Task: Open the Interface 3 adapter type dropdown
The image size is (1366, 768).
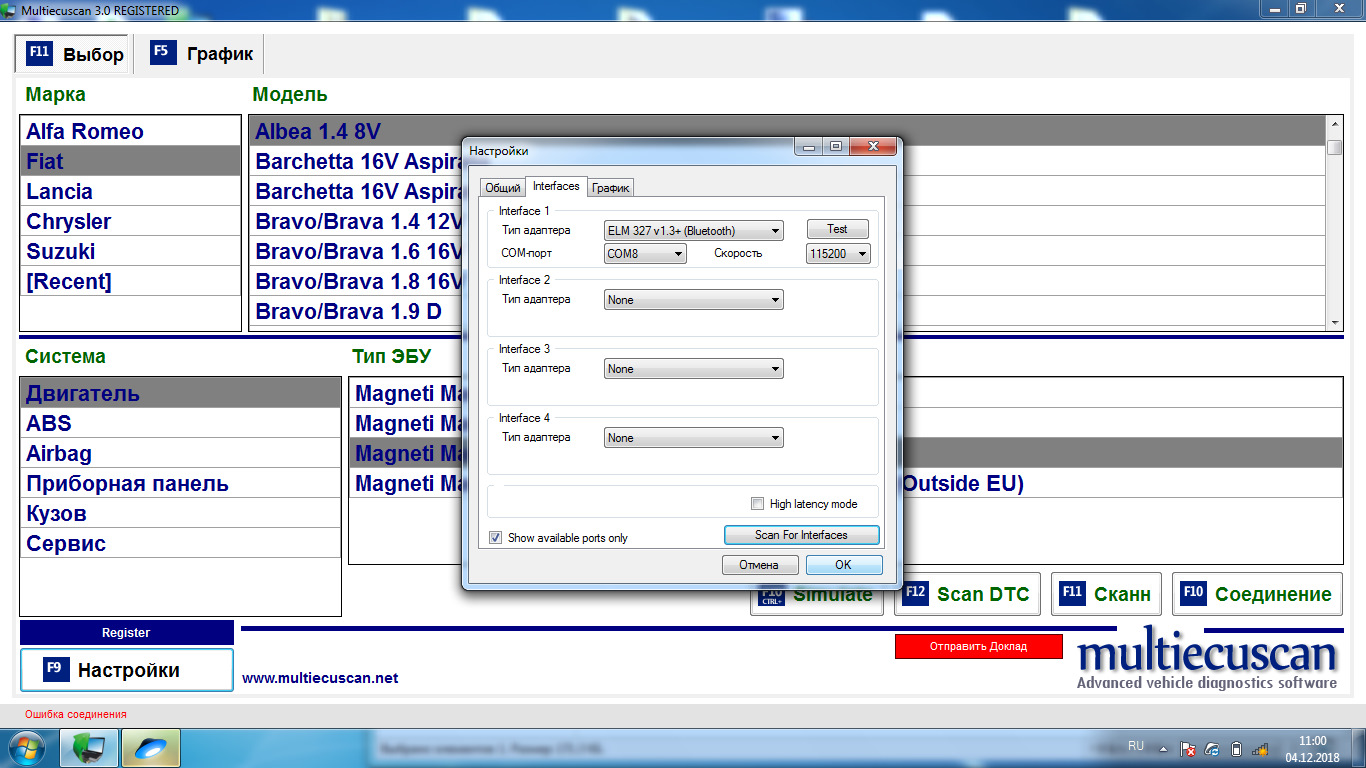Action: [693, 368]
